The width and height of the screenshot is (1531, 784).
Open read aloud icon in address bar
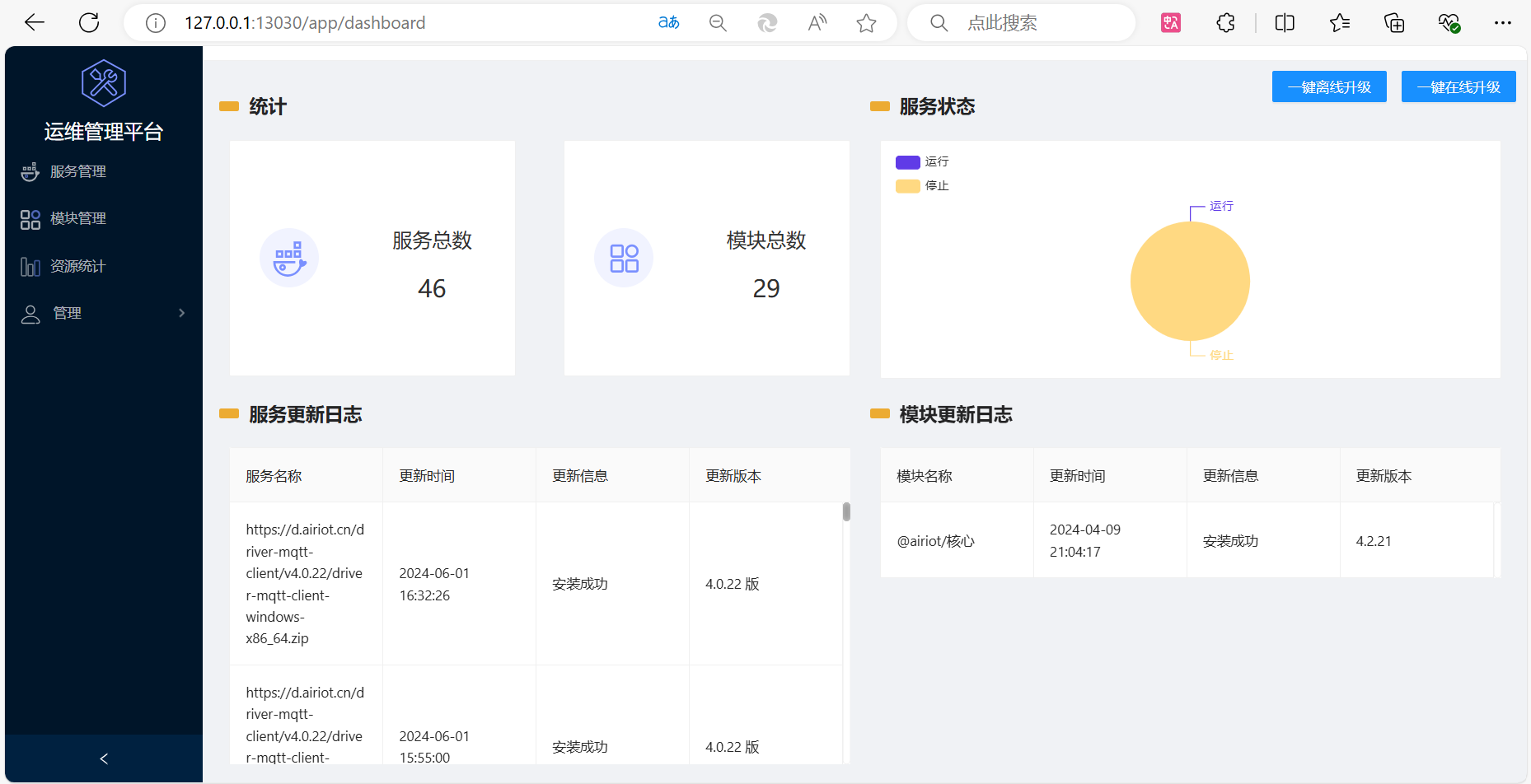click(x=817, y=23)
